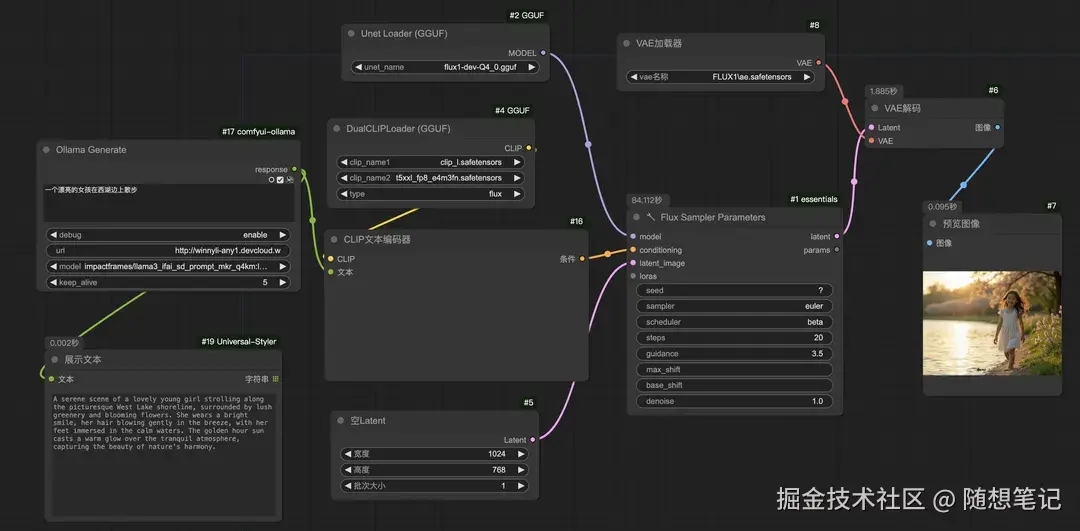Image resolution: width=1080 pixels, height=531 pixels.
Task: Open the type selector showing flux
Action: pyautogui.click(x=430, y=194)
